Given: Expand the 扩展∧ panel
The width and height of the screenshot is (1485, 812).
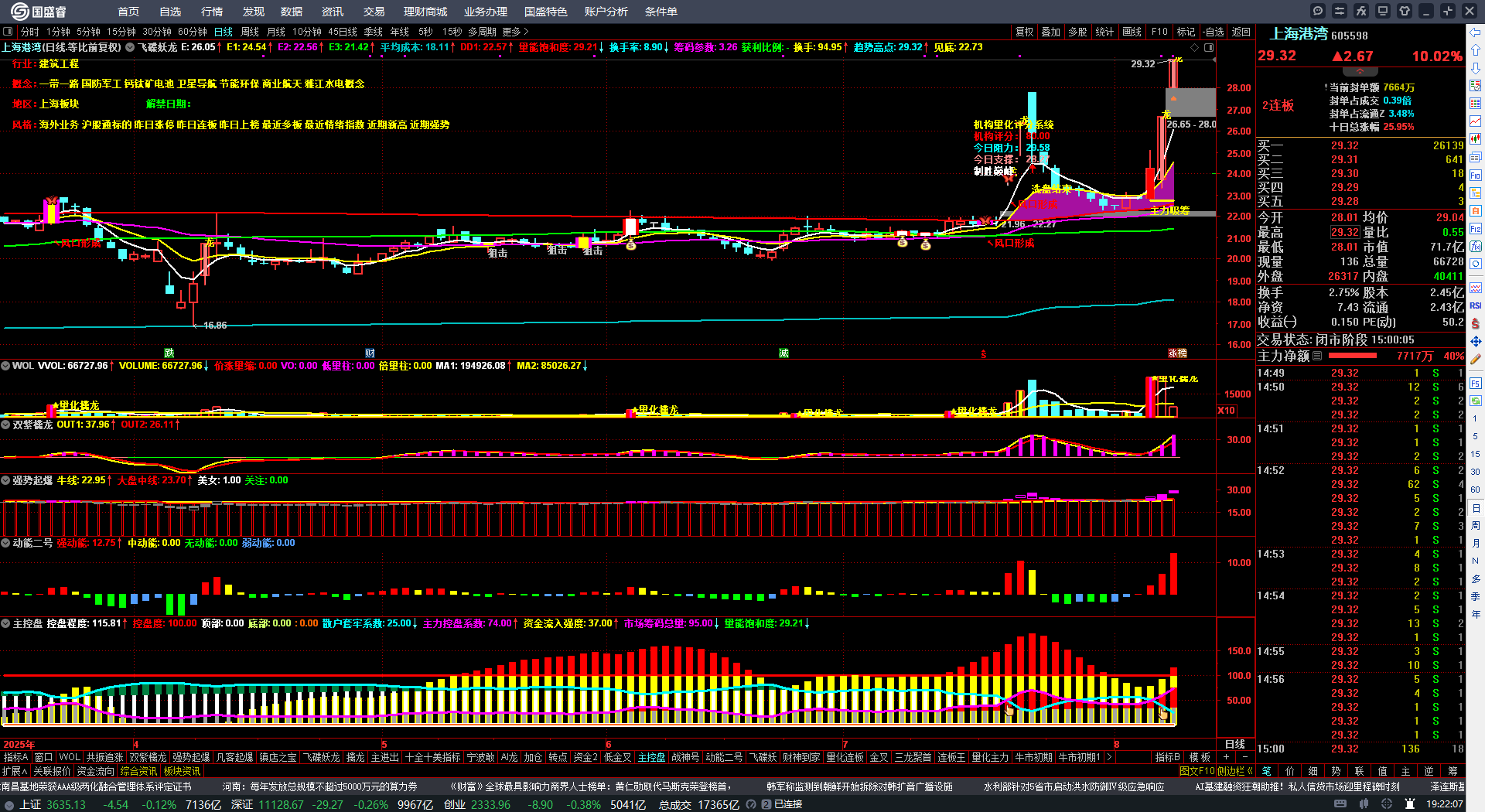Looking at the screenshot, I should click(x=15, y=771).
